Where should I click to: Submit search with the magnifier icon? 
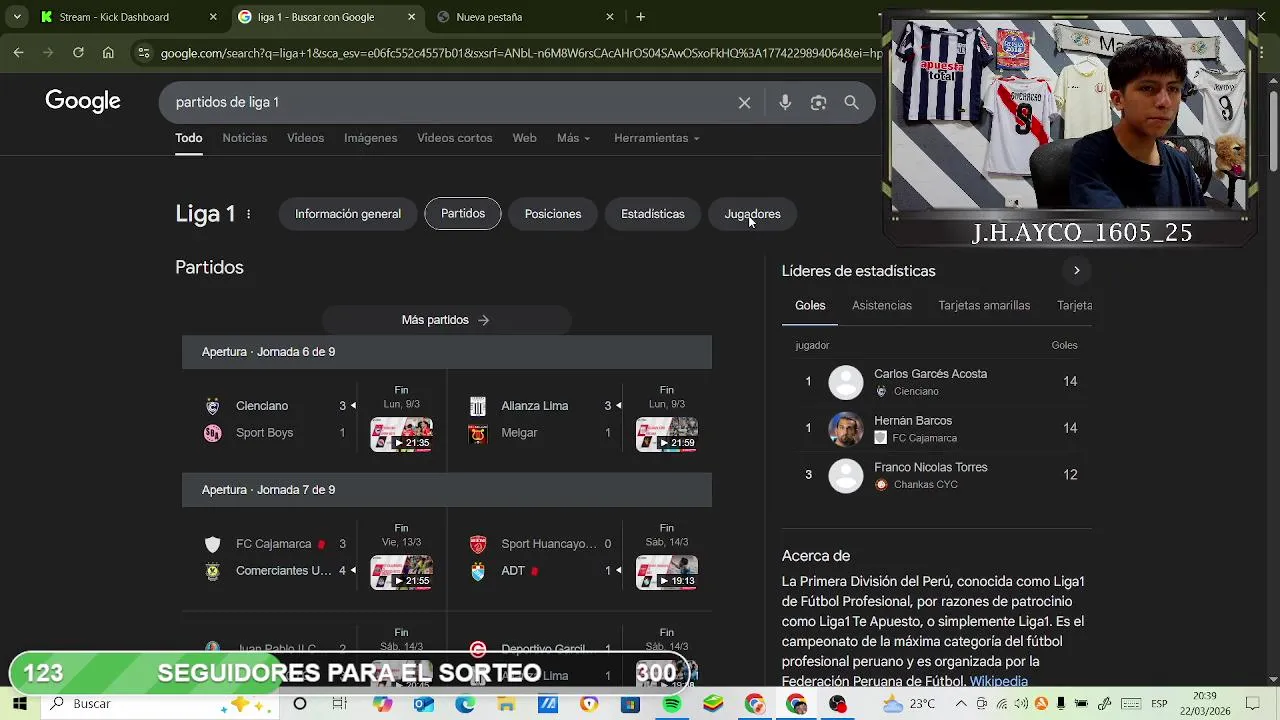(x=851, y=102)
